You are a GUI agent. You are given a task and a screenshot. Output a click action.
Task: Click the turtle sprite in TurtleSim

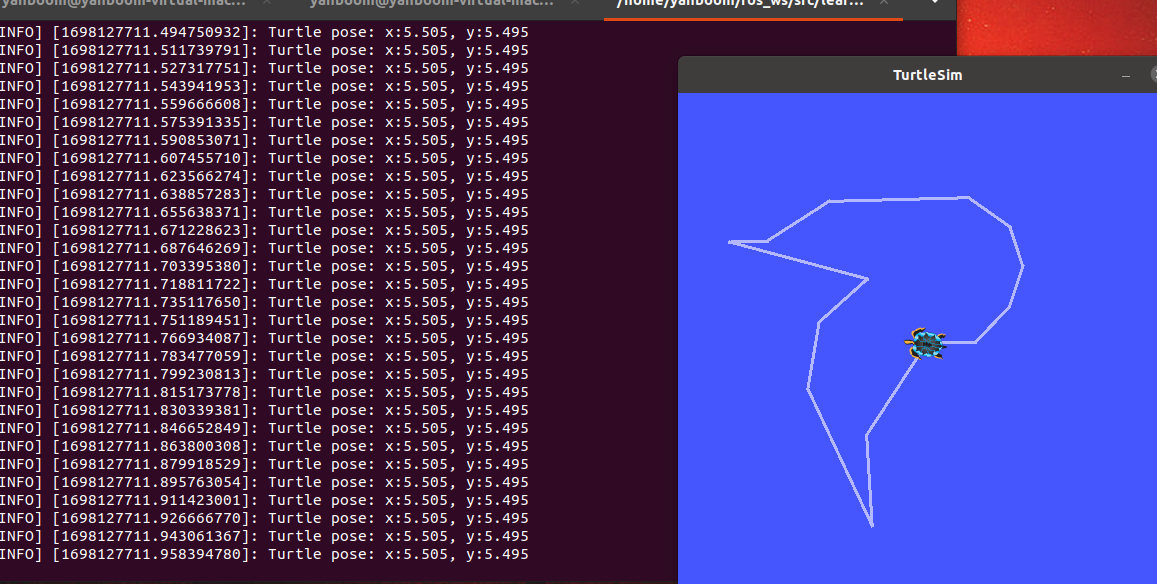926,344
